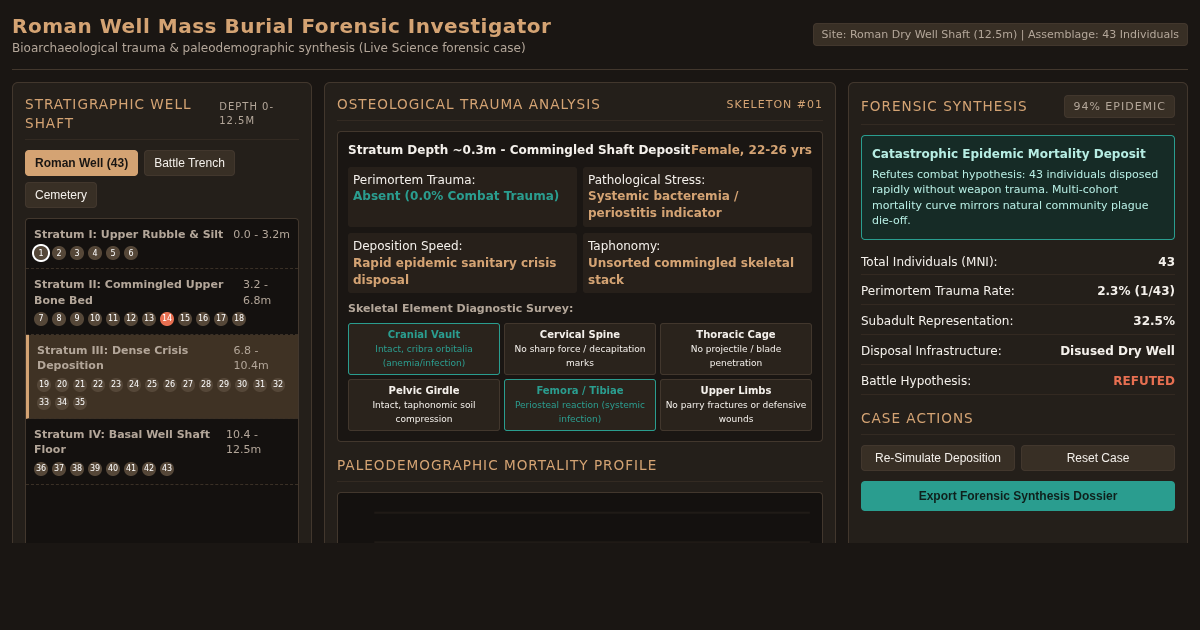Click the Perimortem Trauma Rate 2.3% (1/43) value
The image size is (1200, 630).
1136,291
